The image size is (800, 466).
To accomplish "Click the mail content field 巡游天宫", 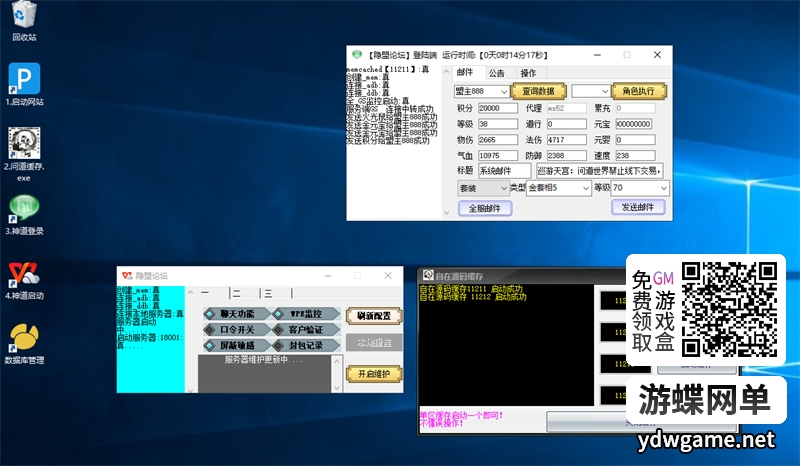I will 599,171.
